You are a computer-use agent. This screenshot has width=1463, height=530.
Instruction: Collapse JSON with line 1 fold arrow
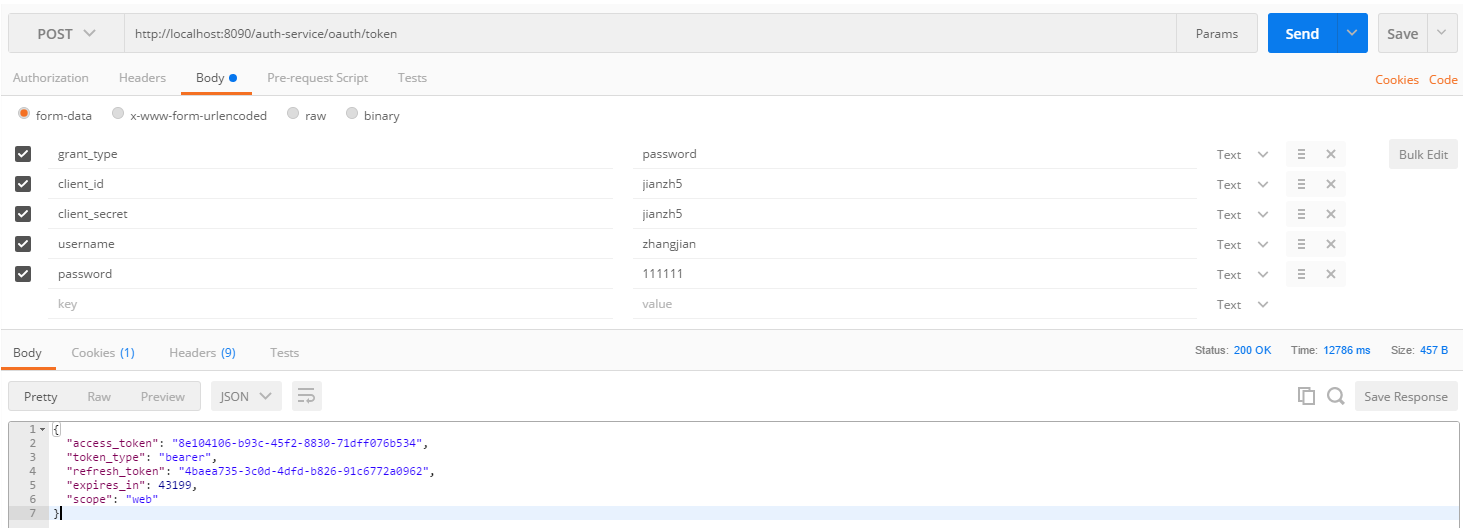coord(42,429)
